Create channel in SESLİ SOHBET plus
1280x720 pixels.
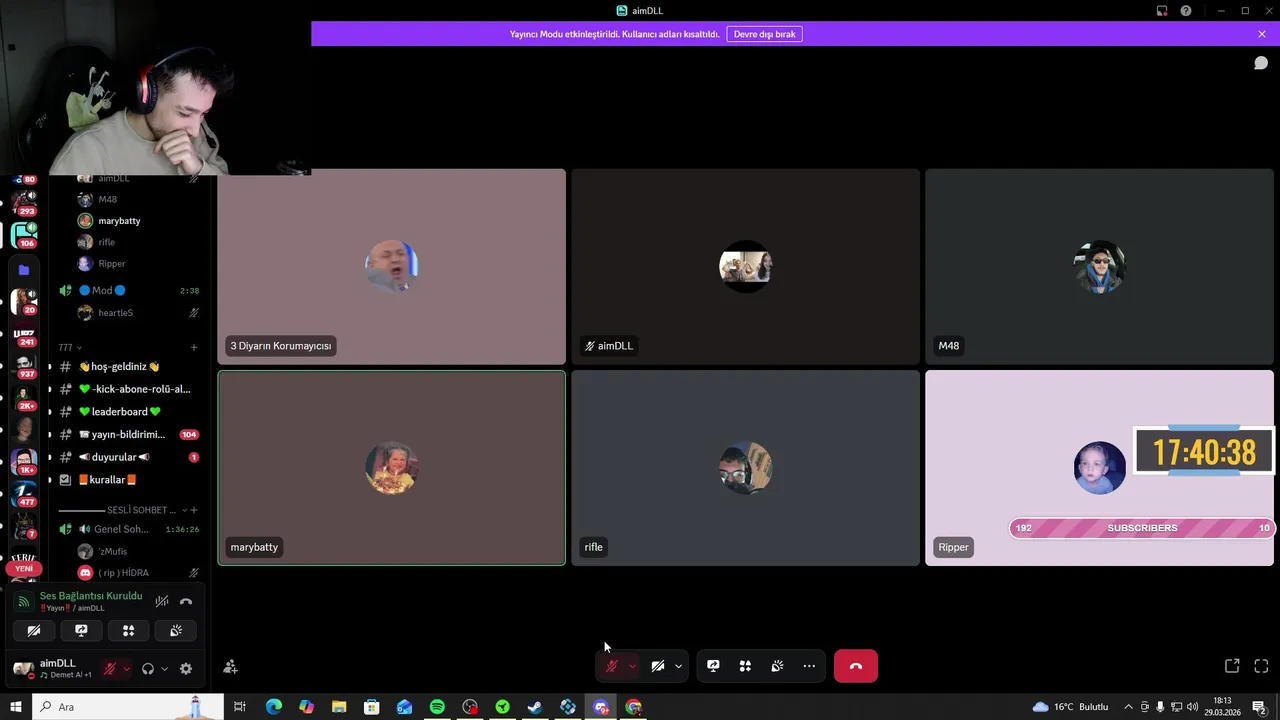click(194, 510)
